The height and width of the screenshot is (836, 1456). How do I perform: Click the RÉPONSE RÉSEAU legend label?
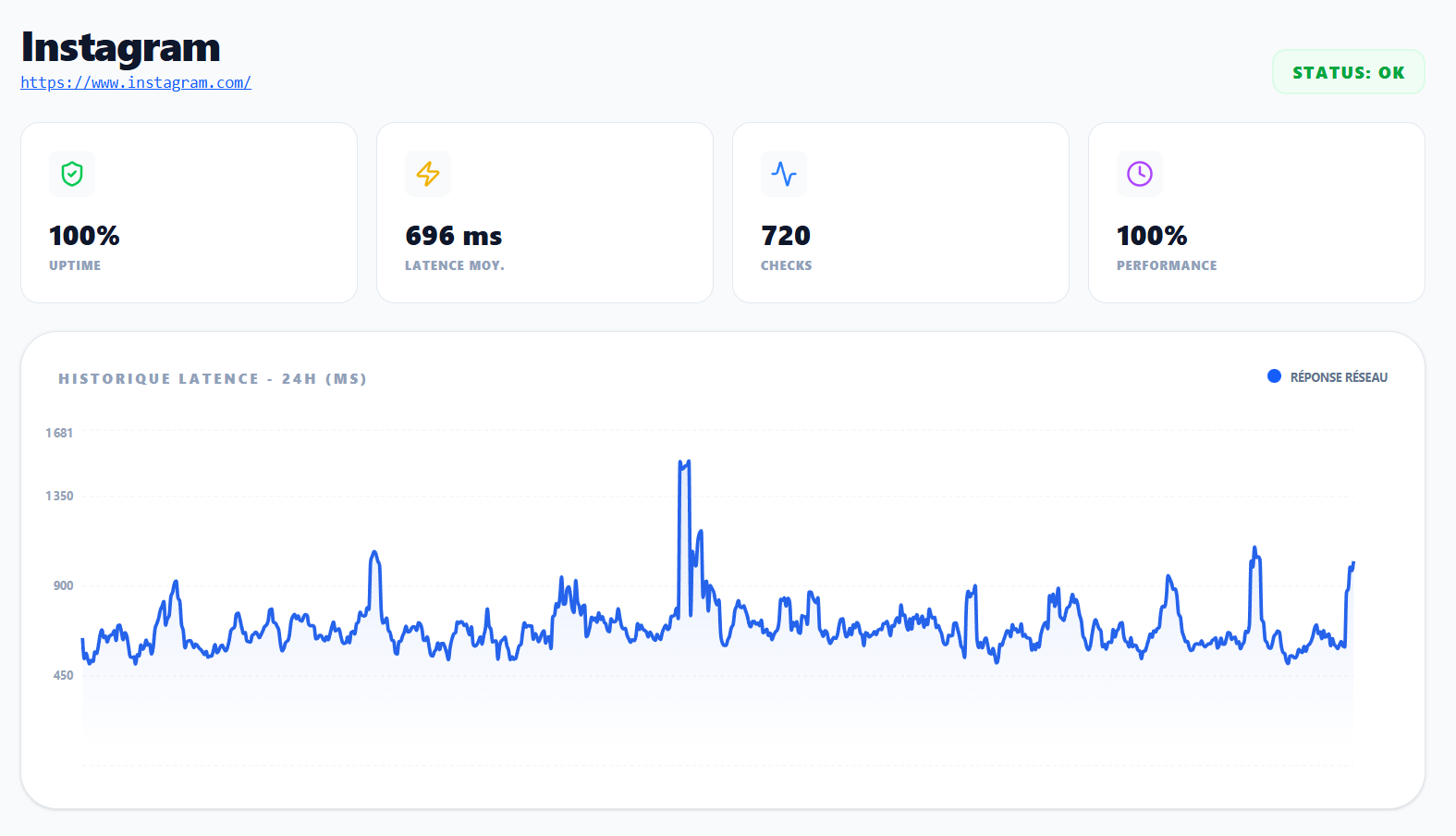(1339, 377)
